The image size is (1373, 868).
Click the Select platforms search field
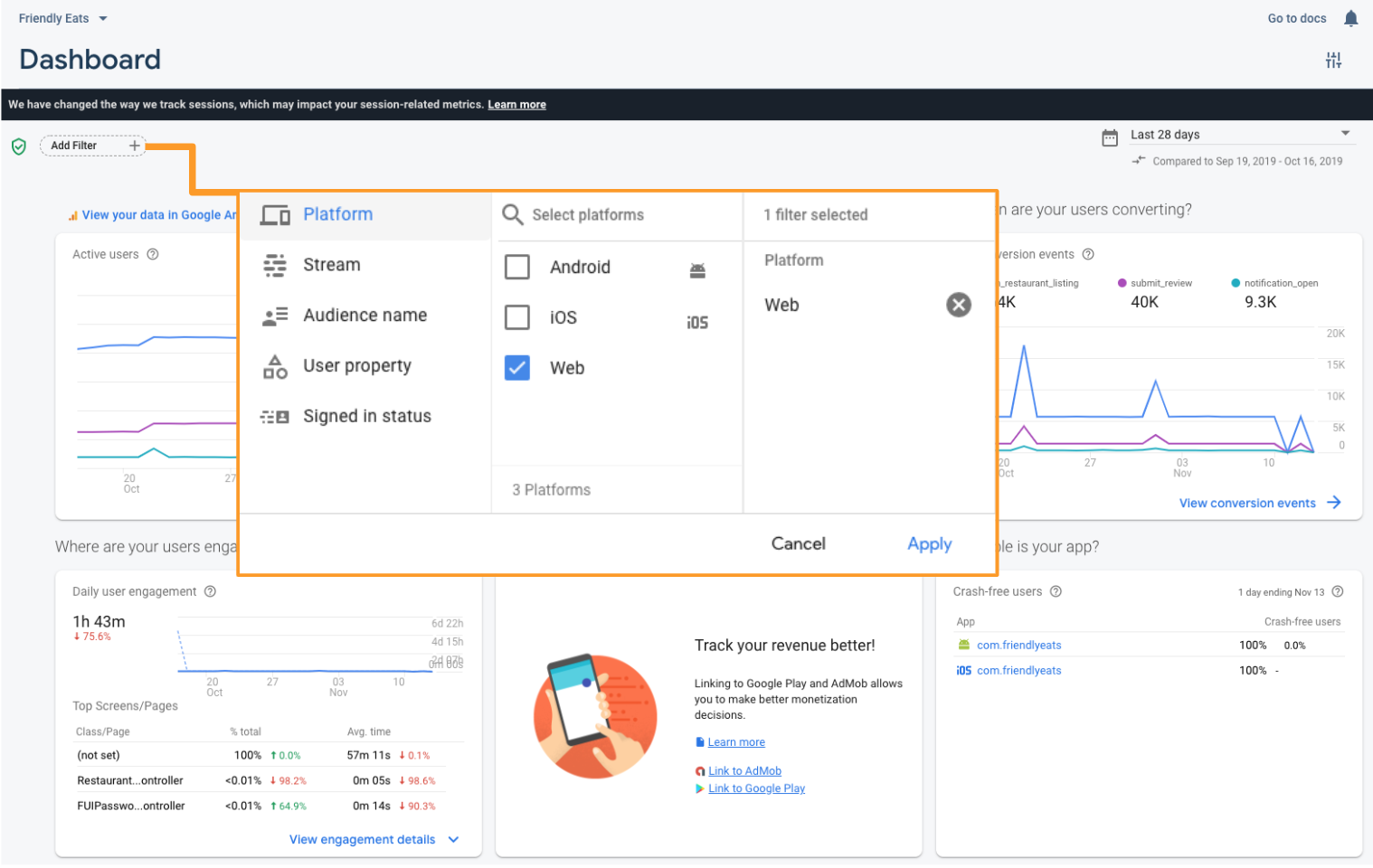click(619, 214)
